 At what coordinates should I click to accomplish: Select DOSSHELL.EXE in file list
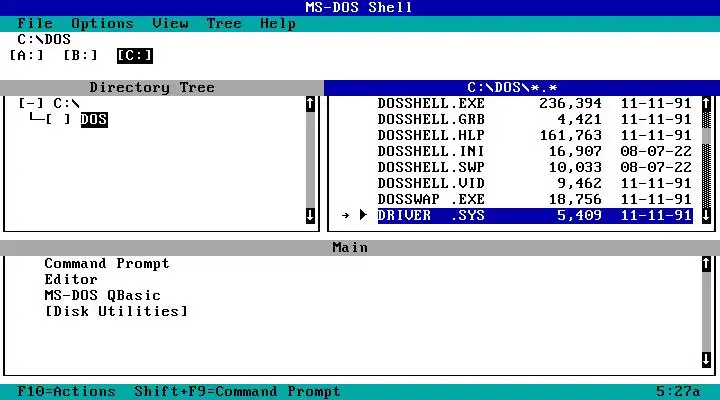pyautogui.click(x=535, y=103)
